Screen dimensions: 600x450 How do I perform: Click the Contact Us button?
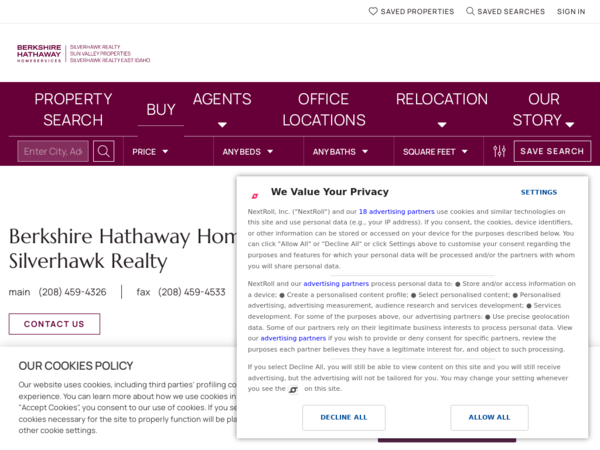pyautogui.click(x=54, y=324)
